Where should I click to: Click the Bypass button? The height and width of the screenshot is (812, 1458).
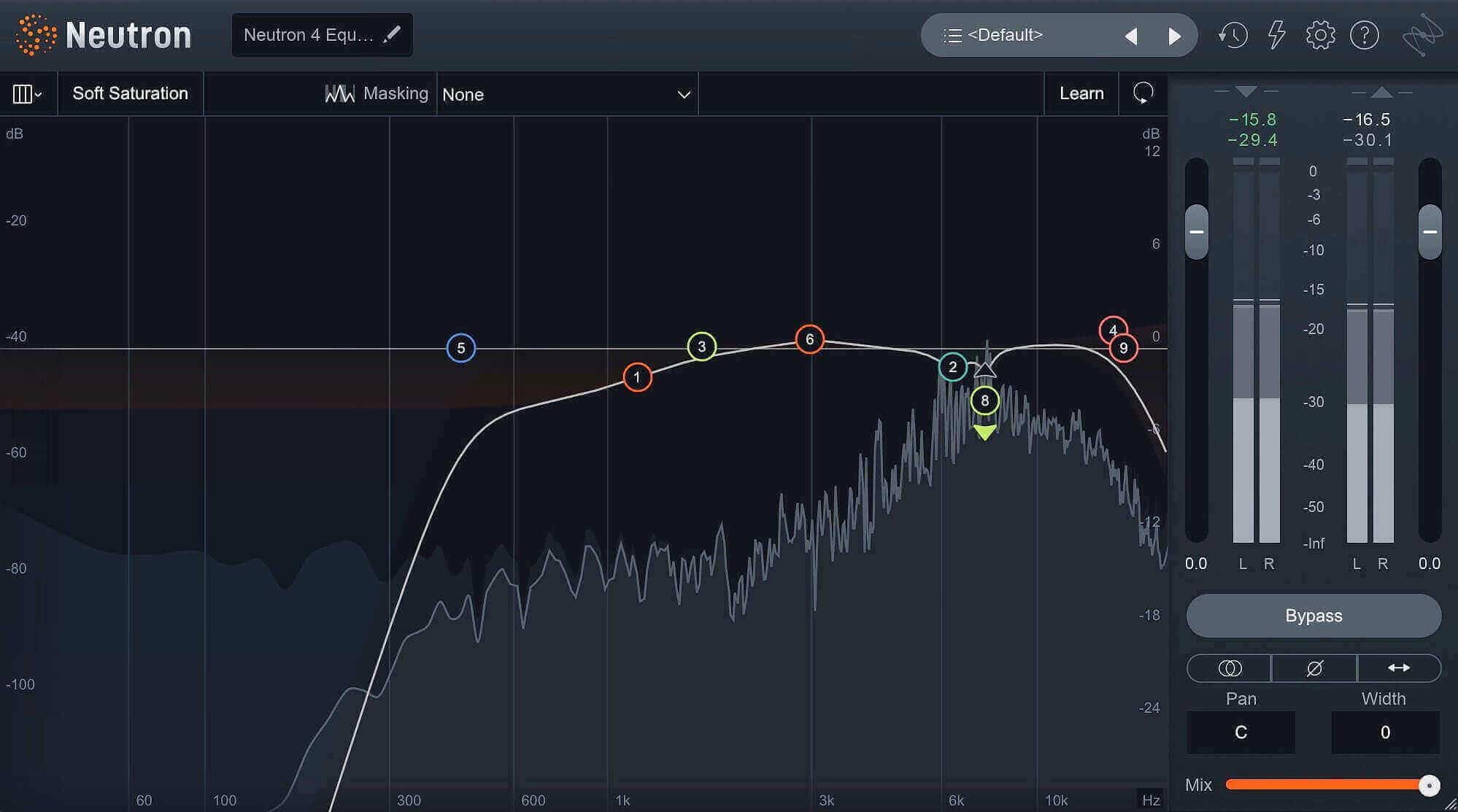coord(1314,616)
